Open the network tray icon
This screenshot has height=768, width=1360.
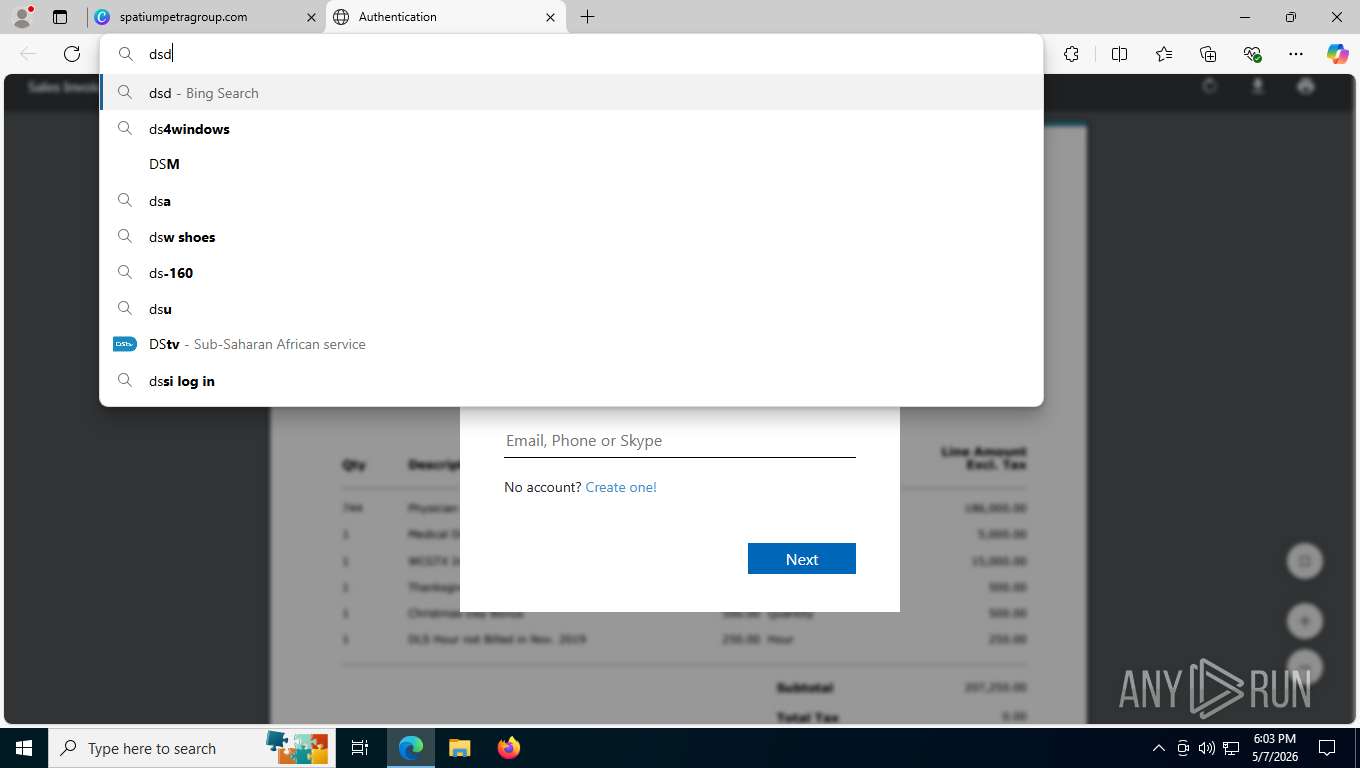point(1229,748)
